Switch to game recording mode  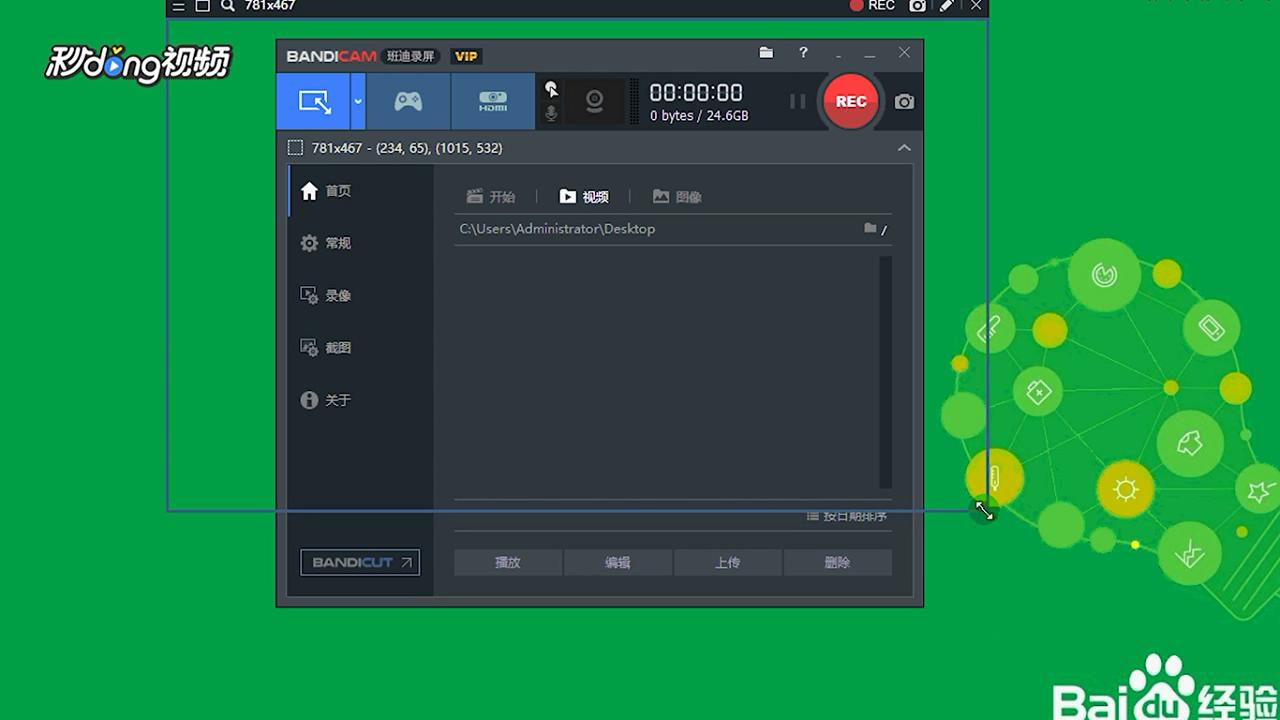pos(408,101)
